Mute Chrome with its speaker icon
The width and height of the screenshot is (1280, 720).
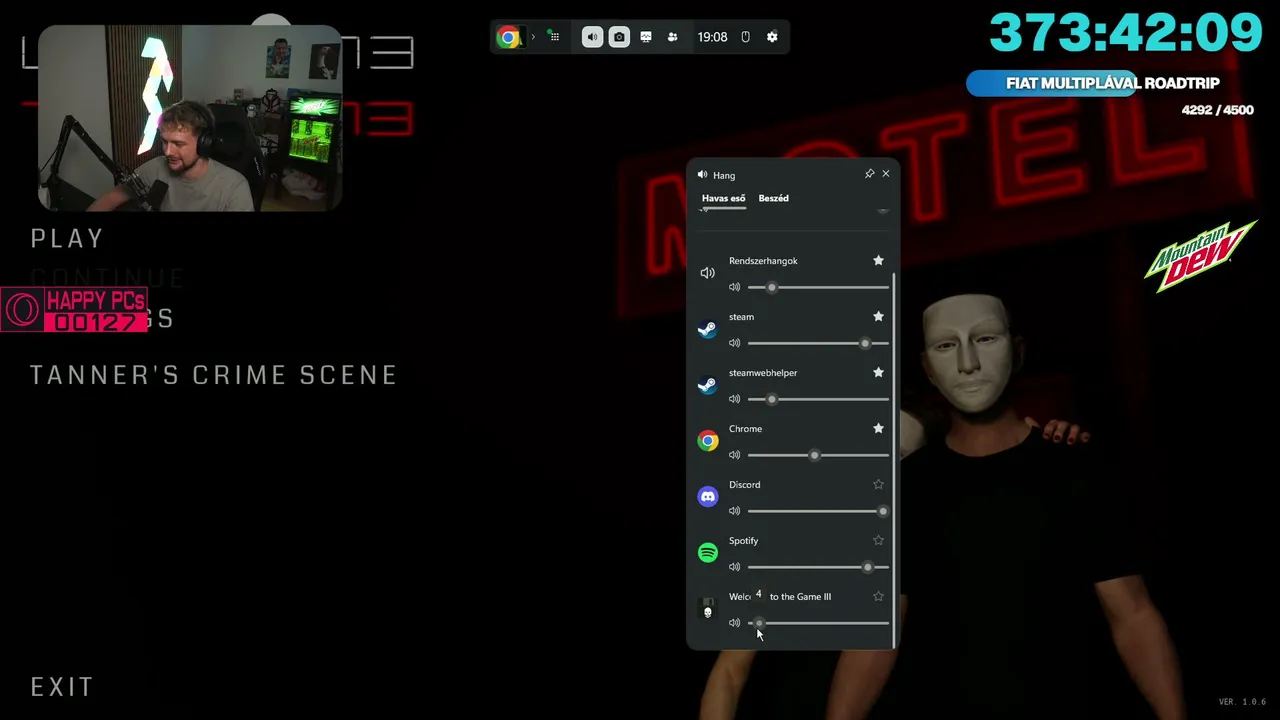coord(735,455)
